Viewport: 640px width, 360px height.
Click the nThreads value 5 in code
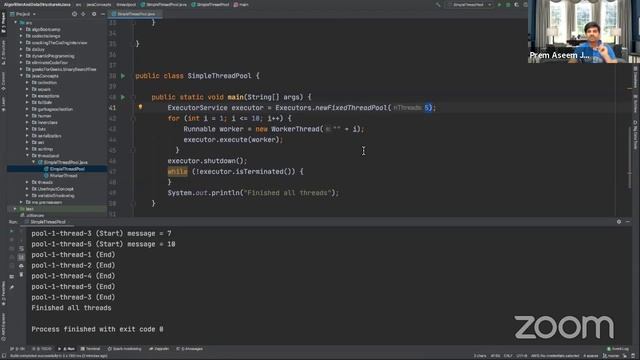point(428,108)
